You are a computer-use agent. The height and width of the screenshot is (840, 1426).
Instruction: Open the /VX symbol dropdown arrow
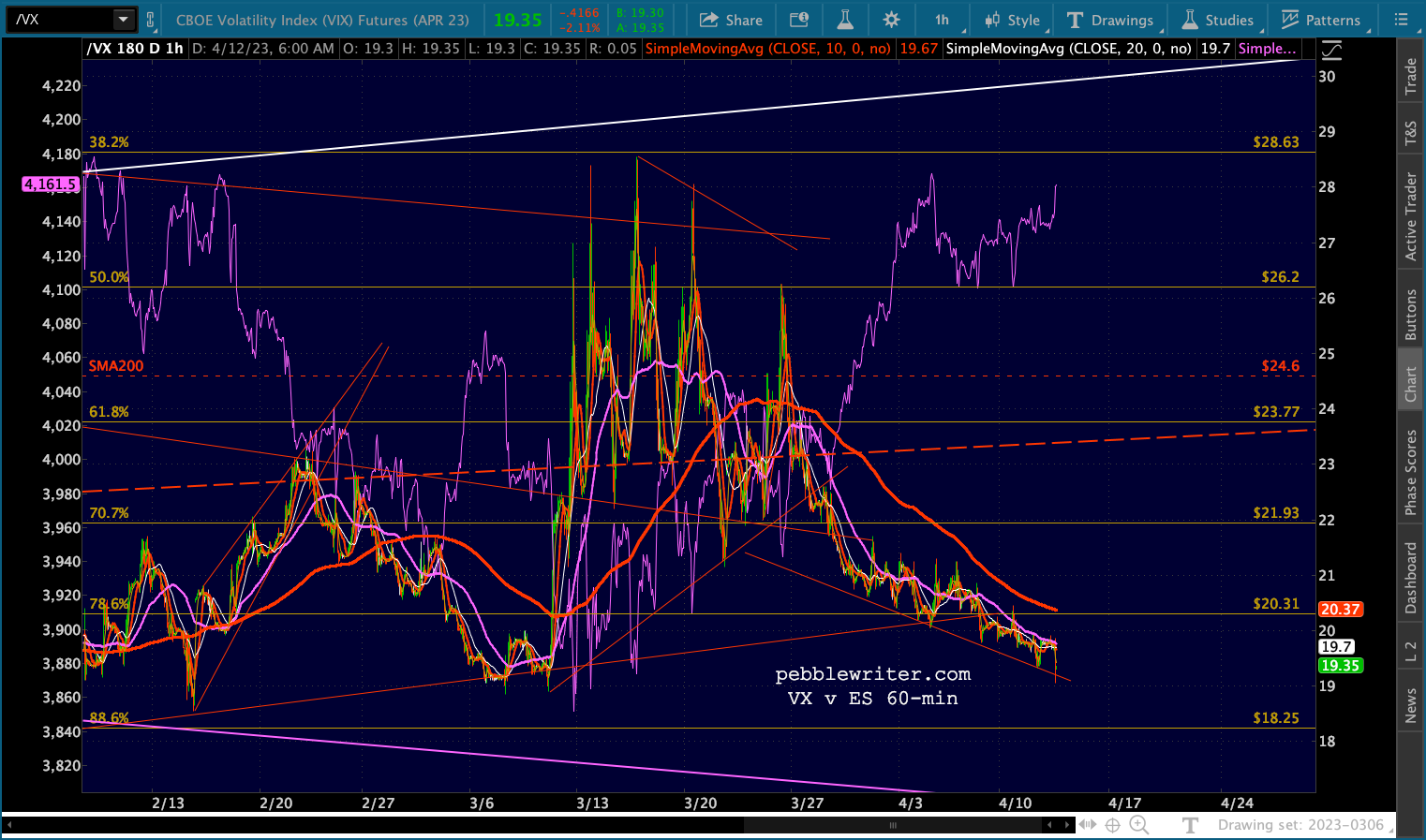(123, 20)
